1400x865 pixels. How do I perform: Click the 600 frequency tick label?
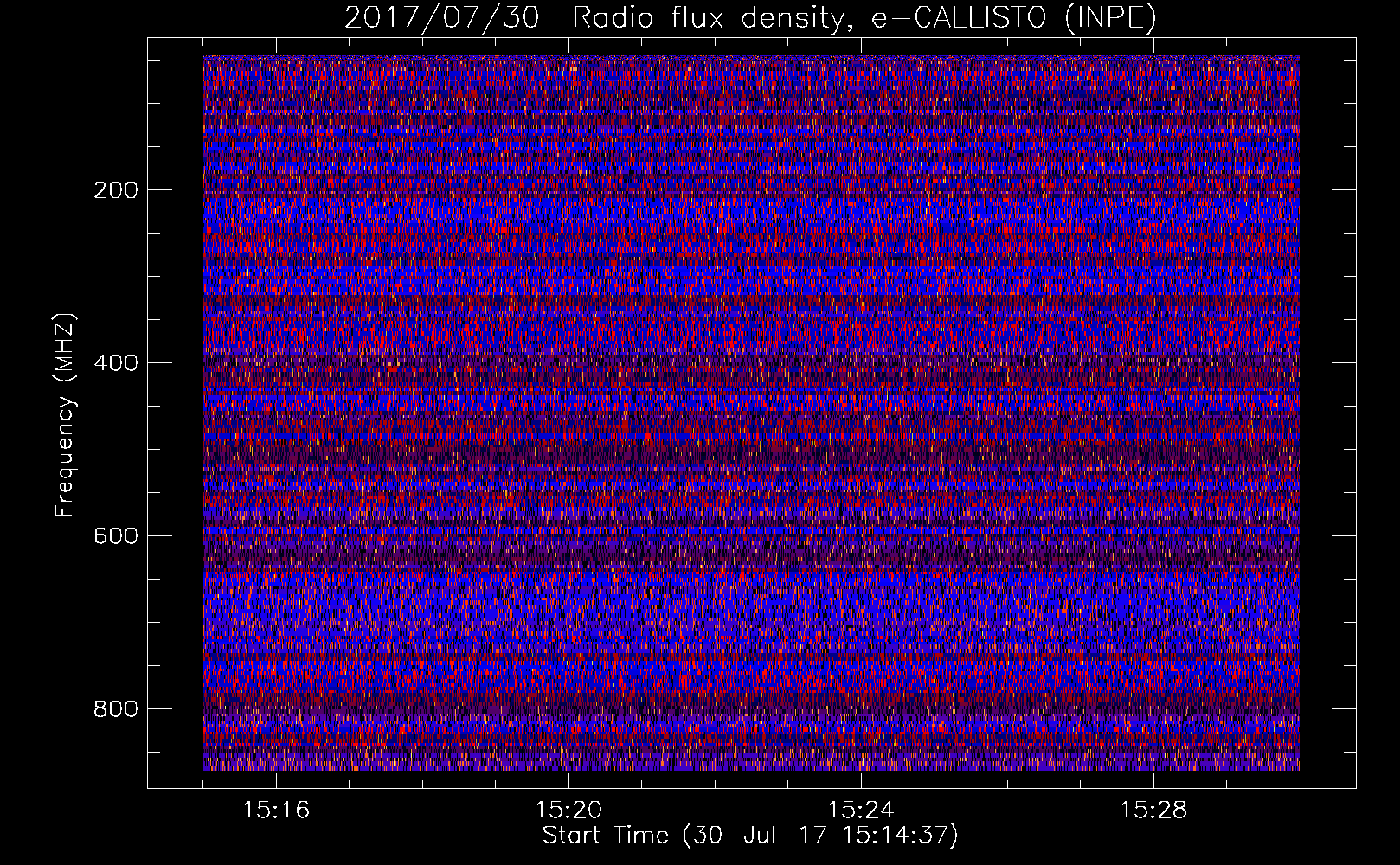tap(116, 536)
